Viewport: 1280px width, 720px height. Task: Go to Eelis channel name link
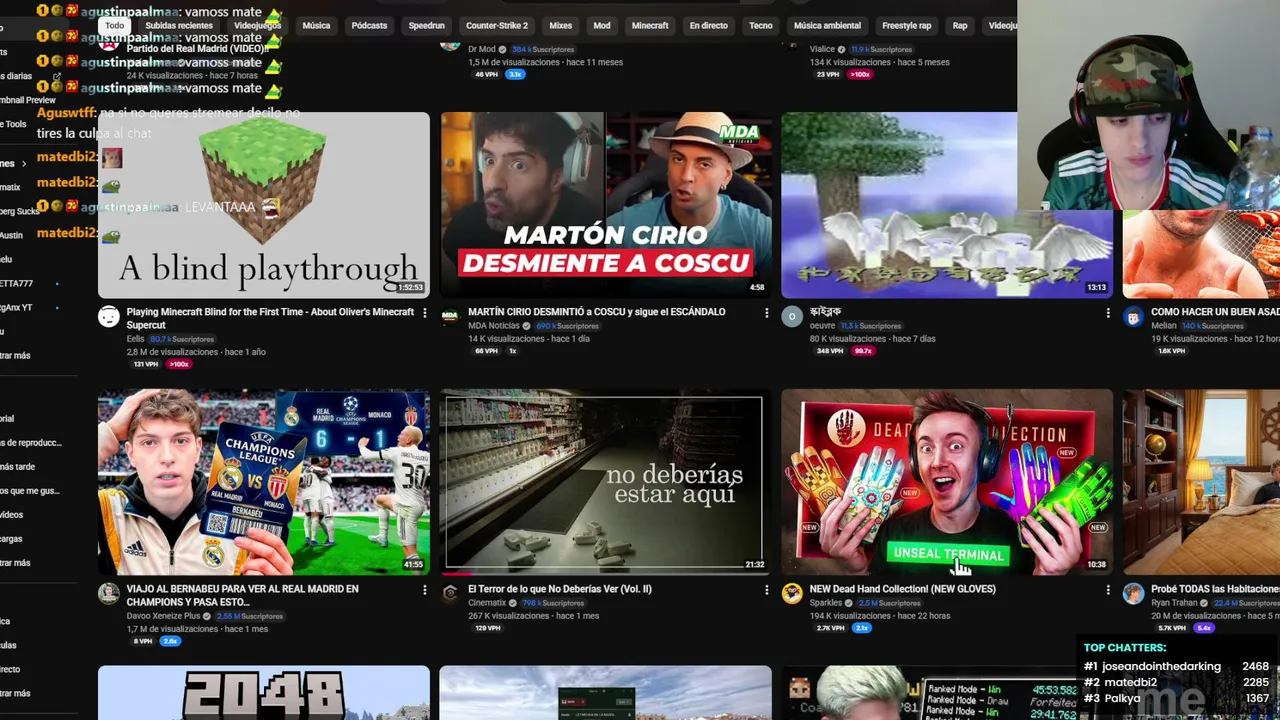point(136,339)
